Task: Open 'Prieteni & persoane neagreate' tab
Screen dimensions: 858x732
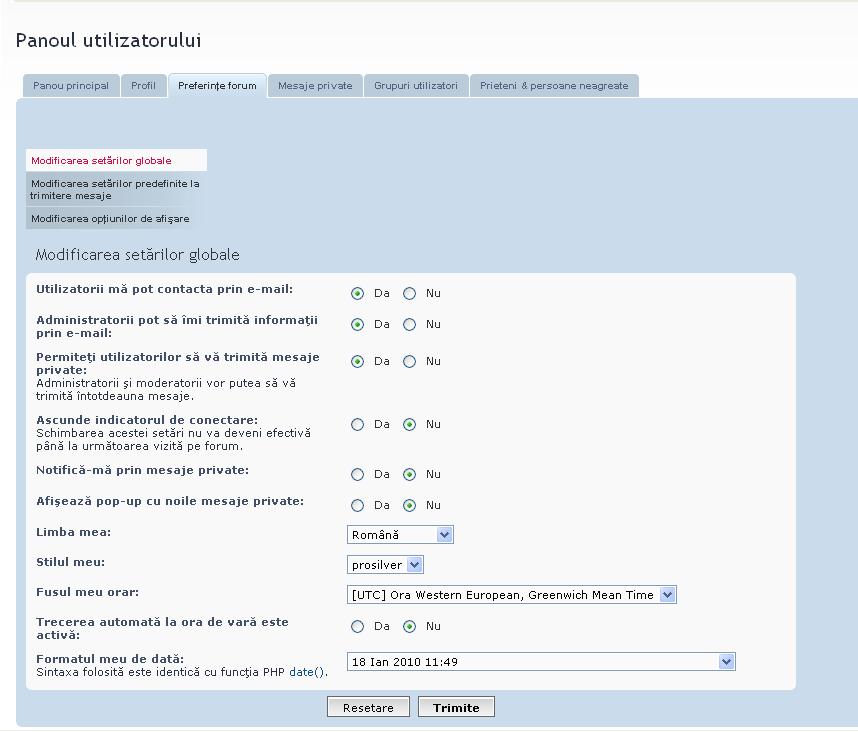Action: (554, 86)
